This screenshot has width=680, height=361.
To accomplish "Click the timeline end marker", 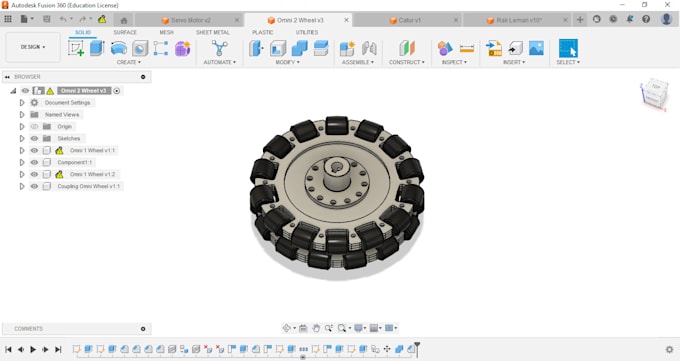I will point(417,349).
